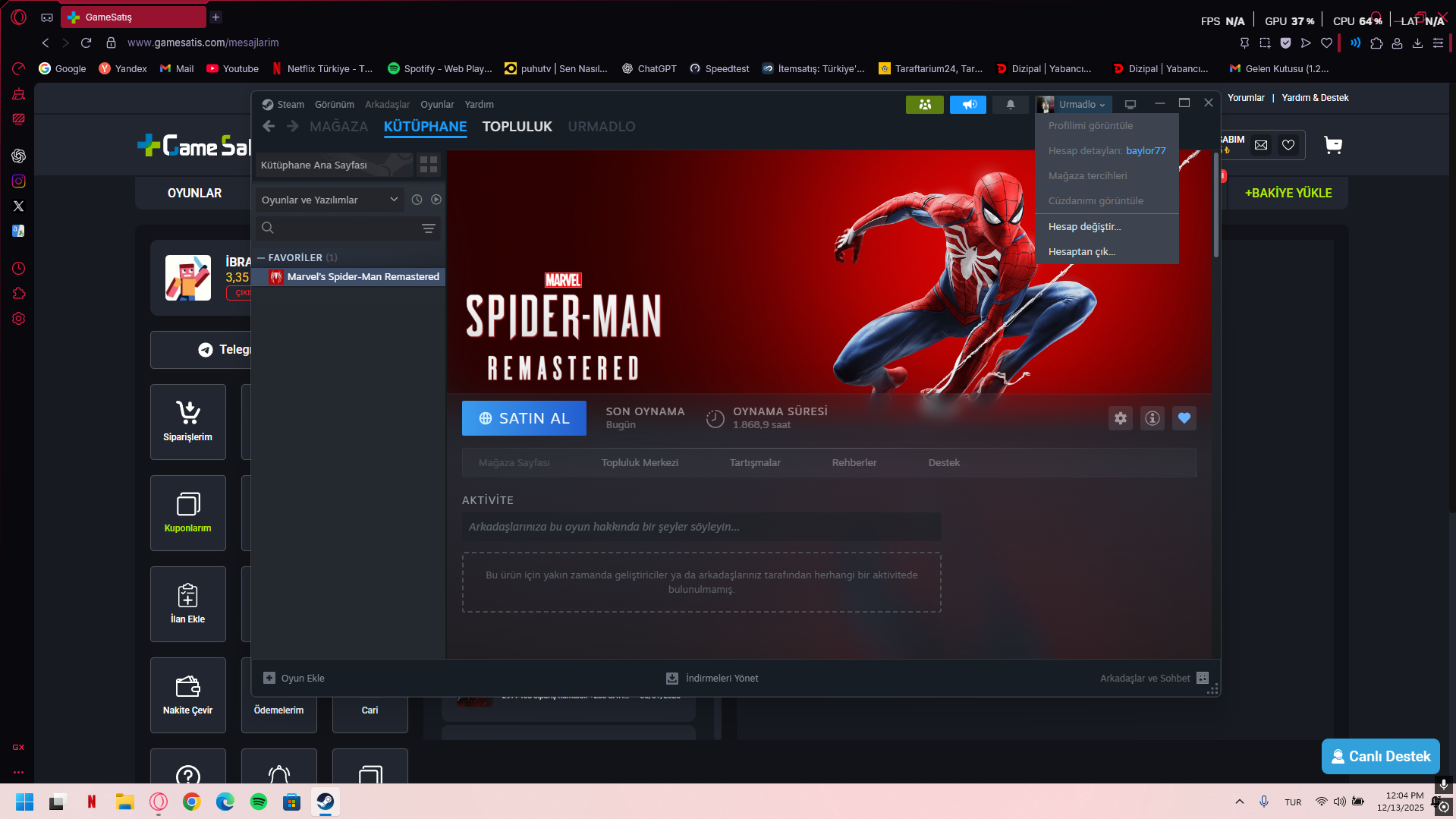Open the Görünüm menu in Steam
1456x819 pixels.
click(335, 105)
